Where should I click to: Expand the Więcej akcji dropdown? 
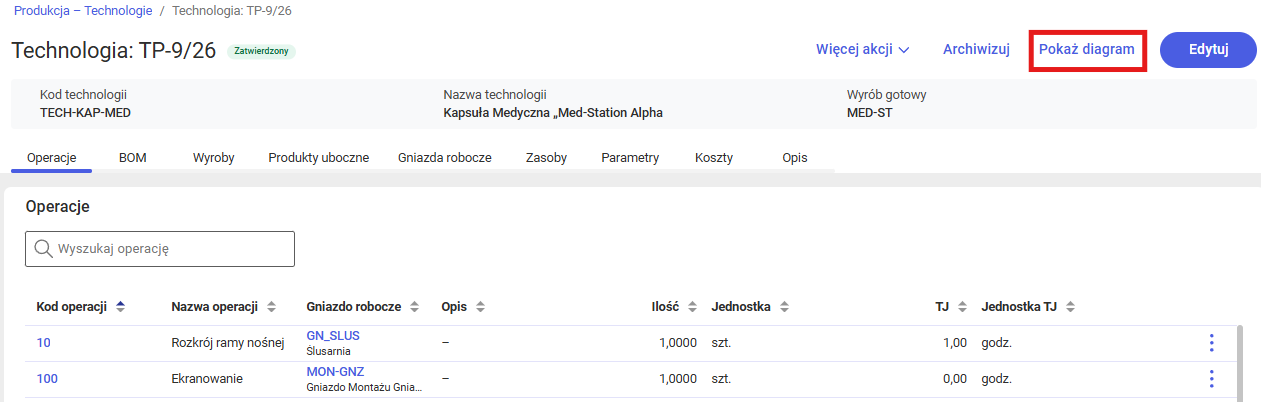(x=861, y=49)
